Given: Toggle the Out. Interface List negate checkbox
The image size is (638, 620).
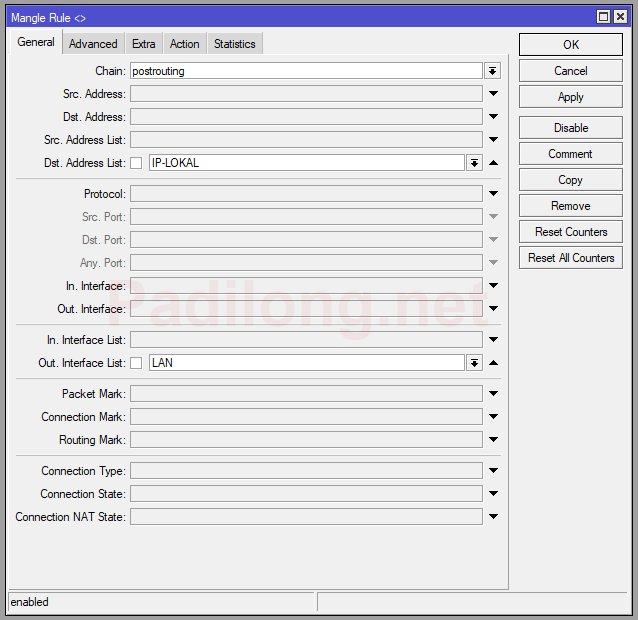Looking at the screenshot, I should pyautogui.click(x=136, y=363).
